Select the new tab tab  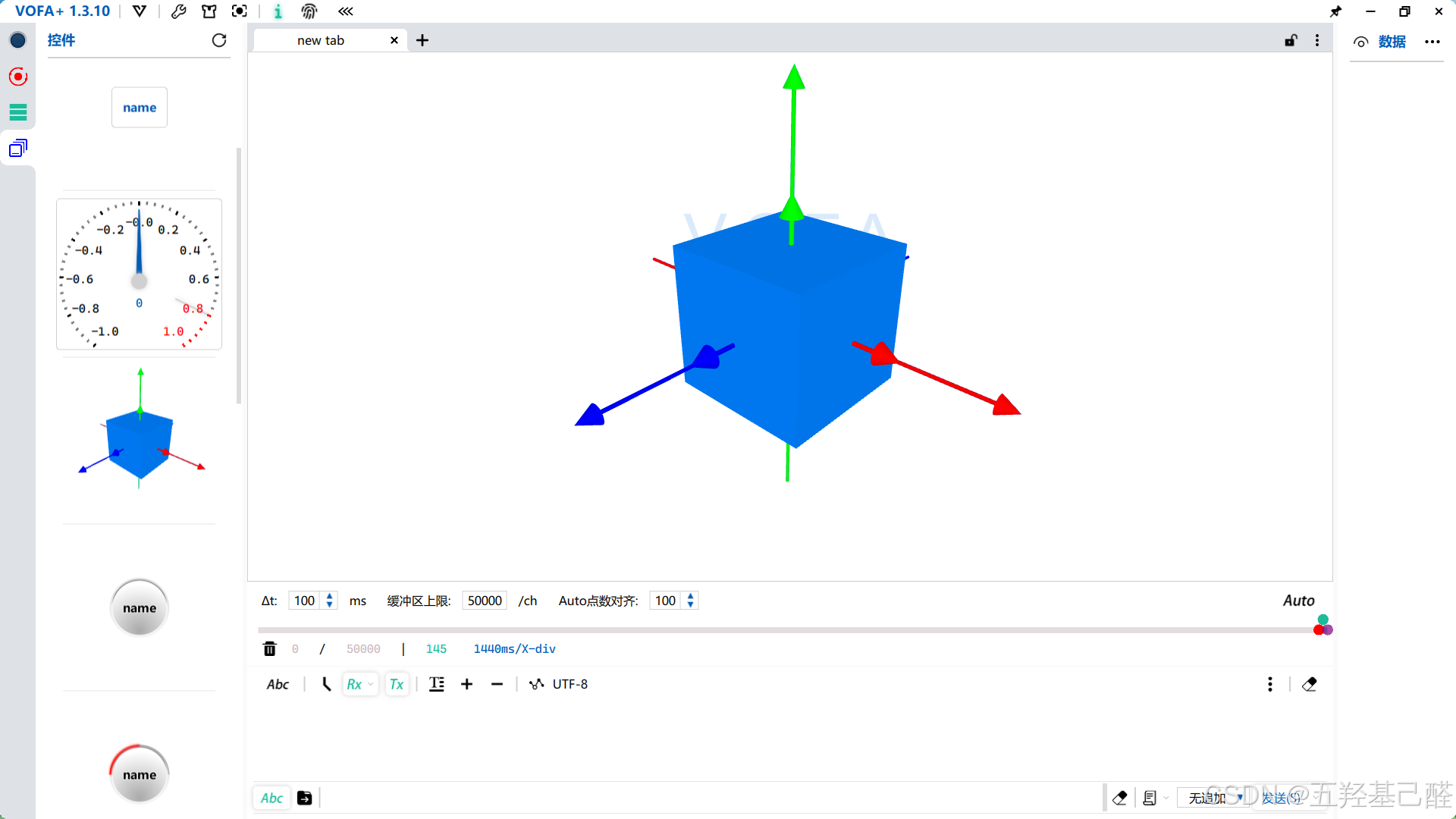click(321, 40)
